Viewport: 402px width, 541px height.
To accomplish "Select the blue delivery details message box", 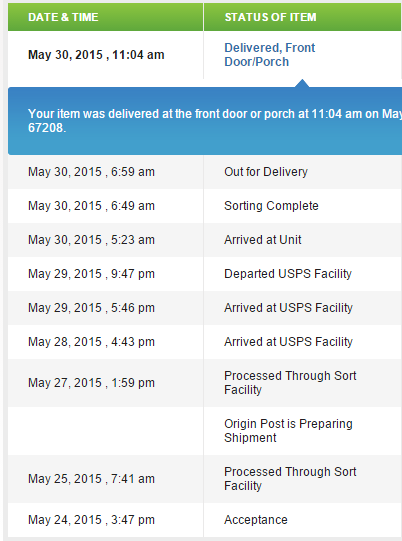I will click(x=205, y=121).
